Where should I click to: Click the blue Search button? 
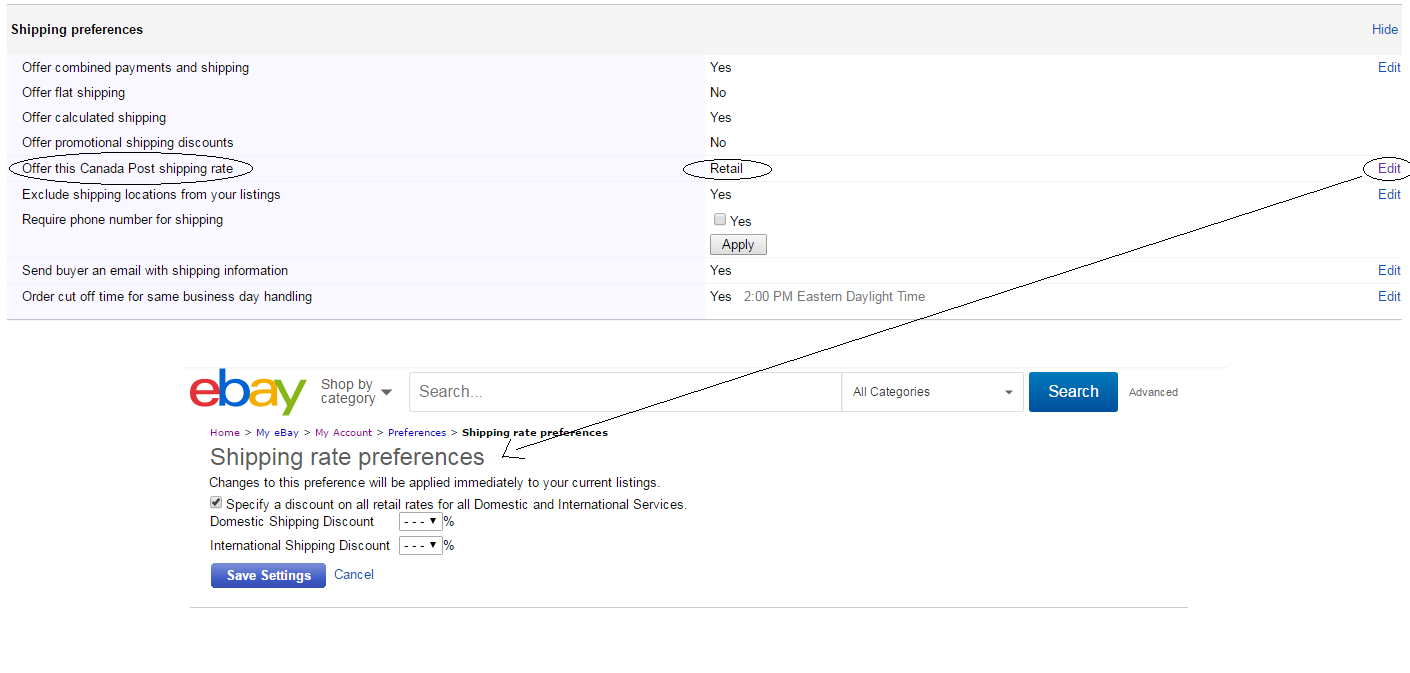(1073, 392)
